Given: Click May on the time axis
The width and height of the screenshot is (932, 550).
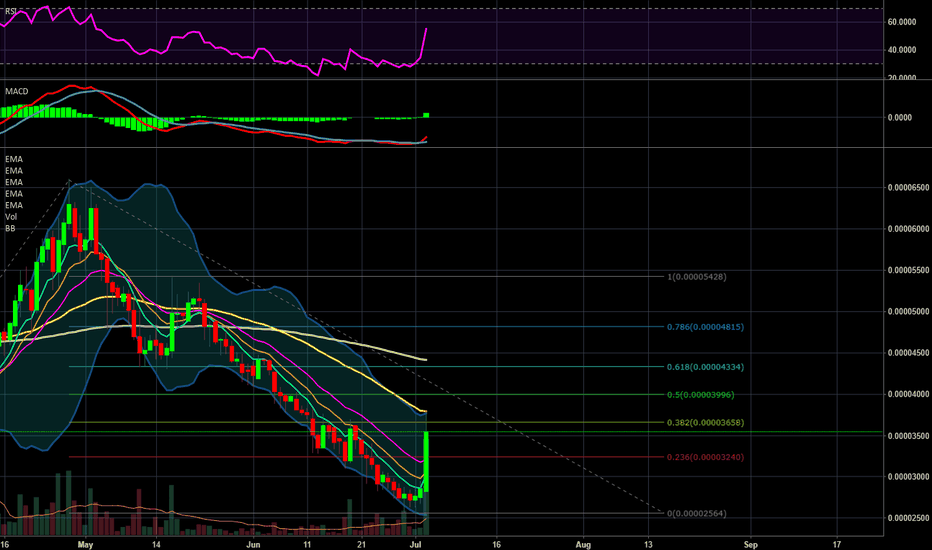Looking at the screenshot, I should point(86,544).
